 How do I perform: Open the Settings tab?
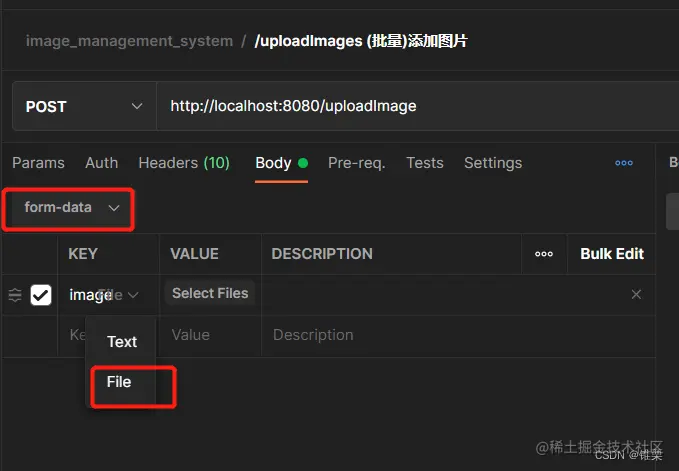(x=493, y=163)
